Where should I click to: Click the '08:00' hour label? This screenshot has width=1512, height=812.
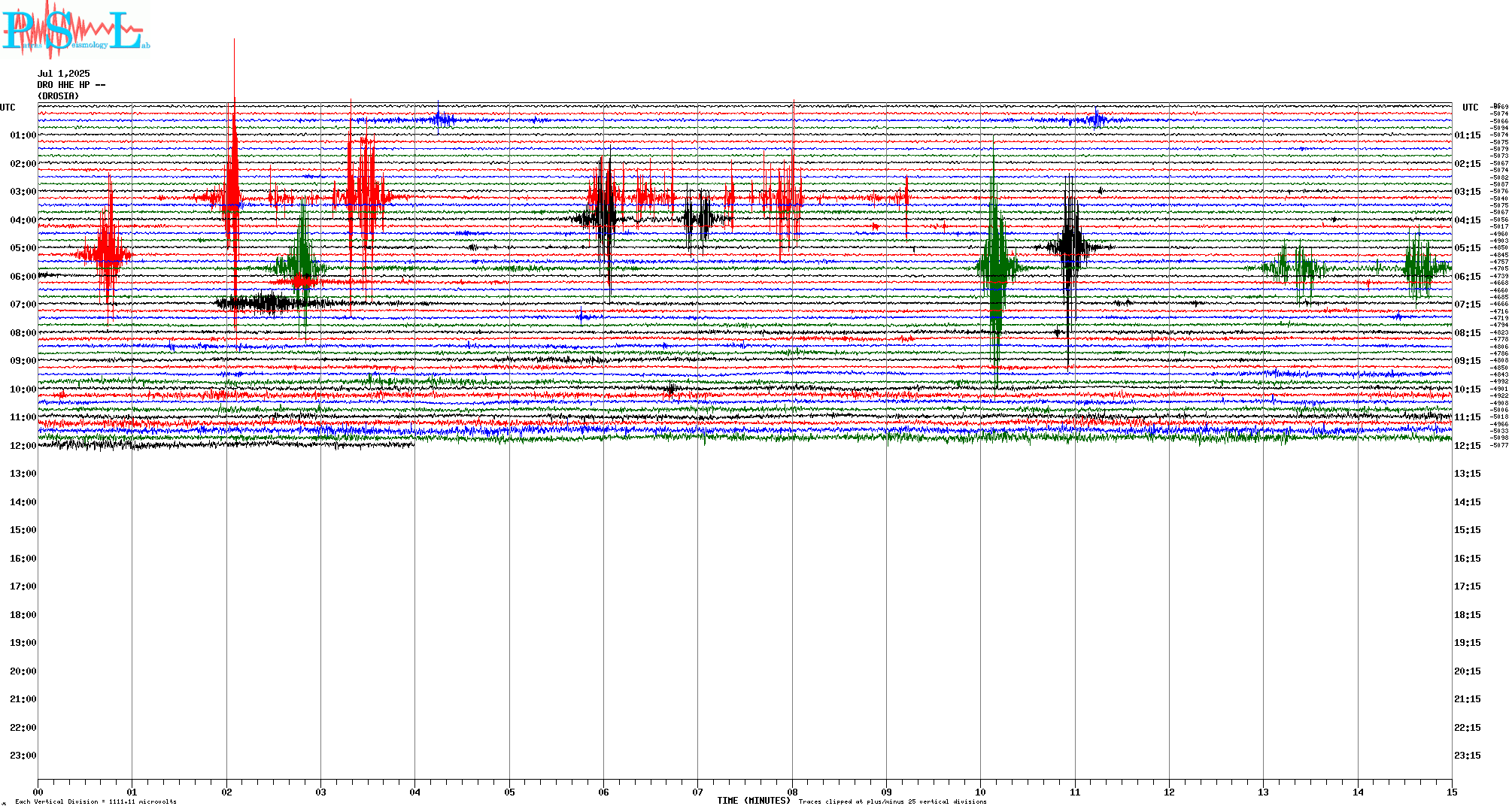23,333
